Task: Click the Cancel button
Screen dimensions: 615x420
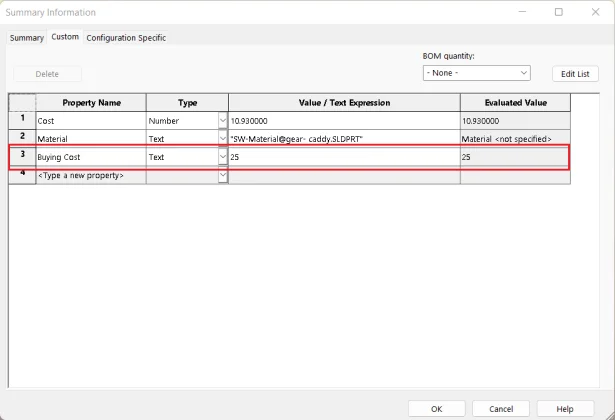Action: [x=500, y=408]
